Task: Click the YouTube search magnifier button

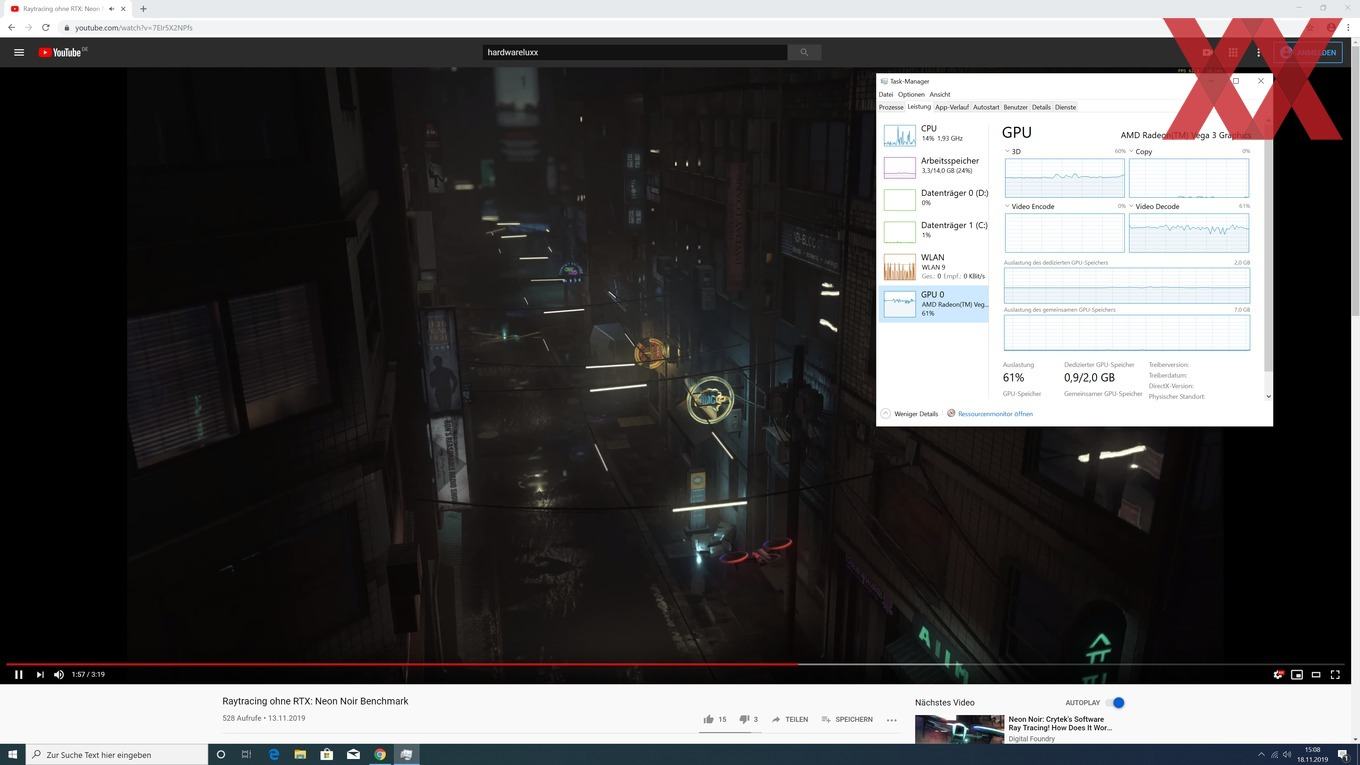Action: [804, 52]
